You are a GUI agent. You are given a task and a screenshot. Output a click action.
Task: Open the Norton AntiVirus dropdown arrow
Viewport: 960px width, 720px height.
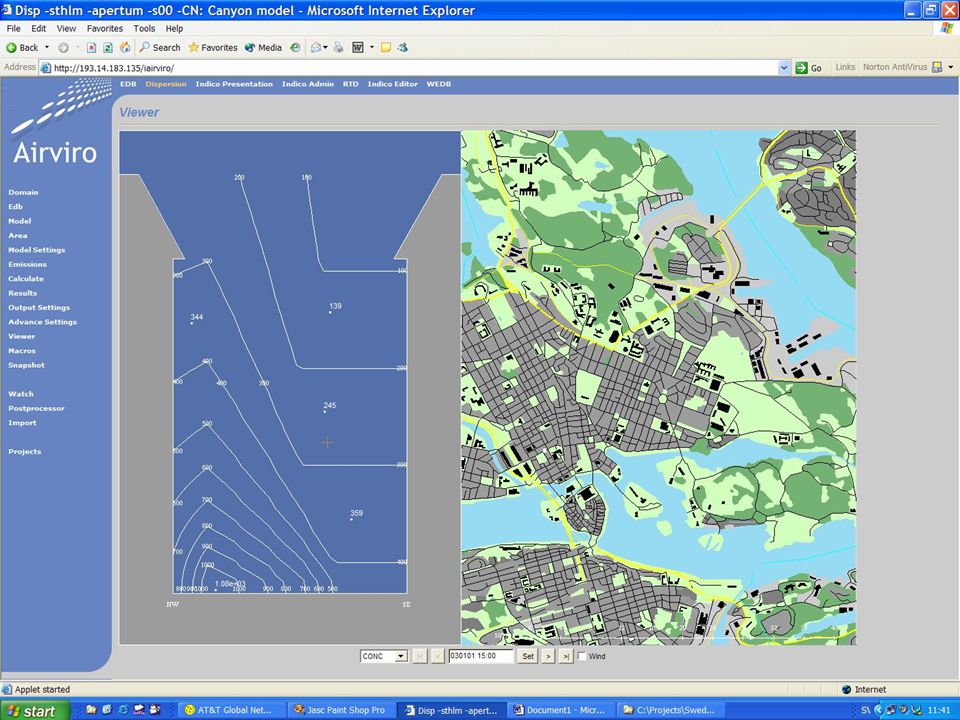[x=951, y=67]
